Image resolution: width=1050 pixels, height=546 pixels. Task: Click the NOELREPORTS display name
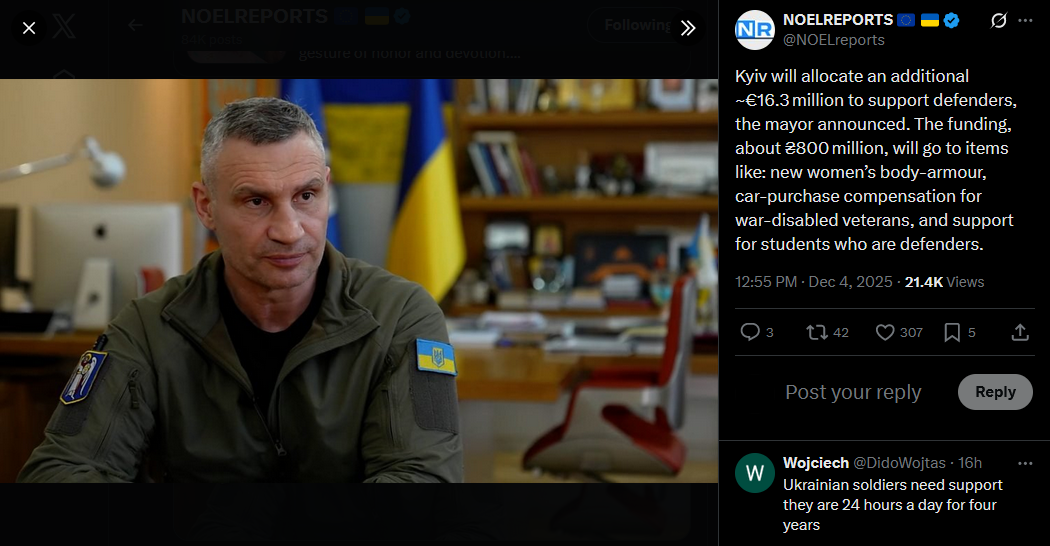pyautogui.click(x=838, y=20)
